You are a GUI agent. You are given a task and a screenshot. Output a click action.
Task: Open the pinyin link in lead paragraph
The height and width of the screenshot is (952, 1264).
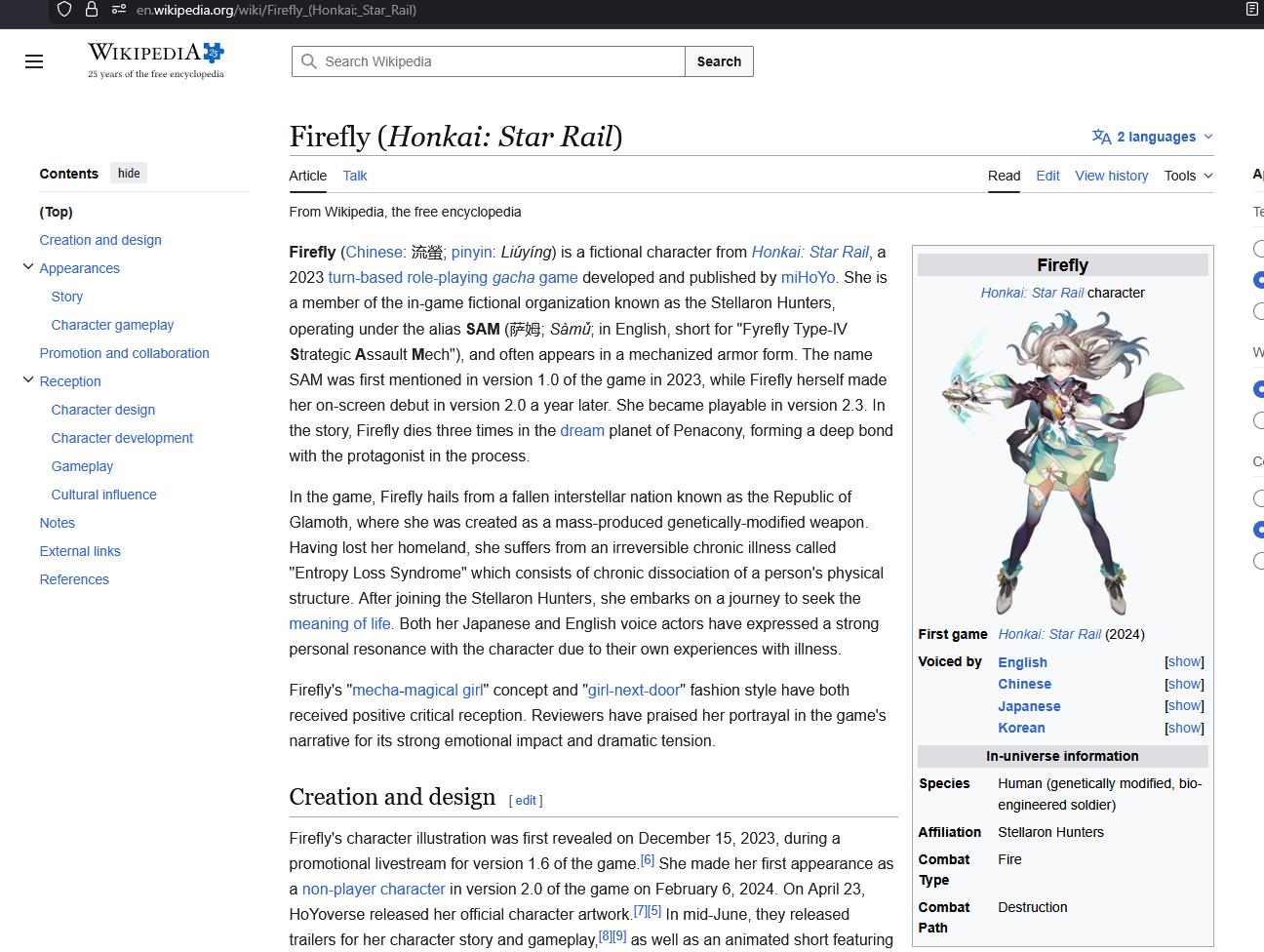[472, 252]
